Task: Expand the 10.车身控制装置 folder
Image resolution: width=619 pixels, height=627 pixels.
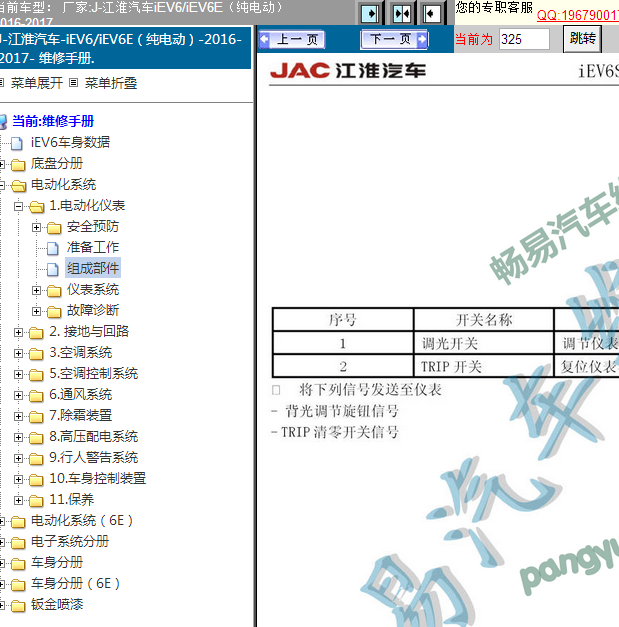Action: 18,479
